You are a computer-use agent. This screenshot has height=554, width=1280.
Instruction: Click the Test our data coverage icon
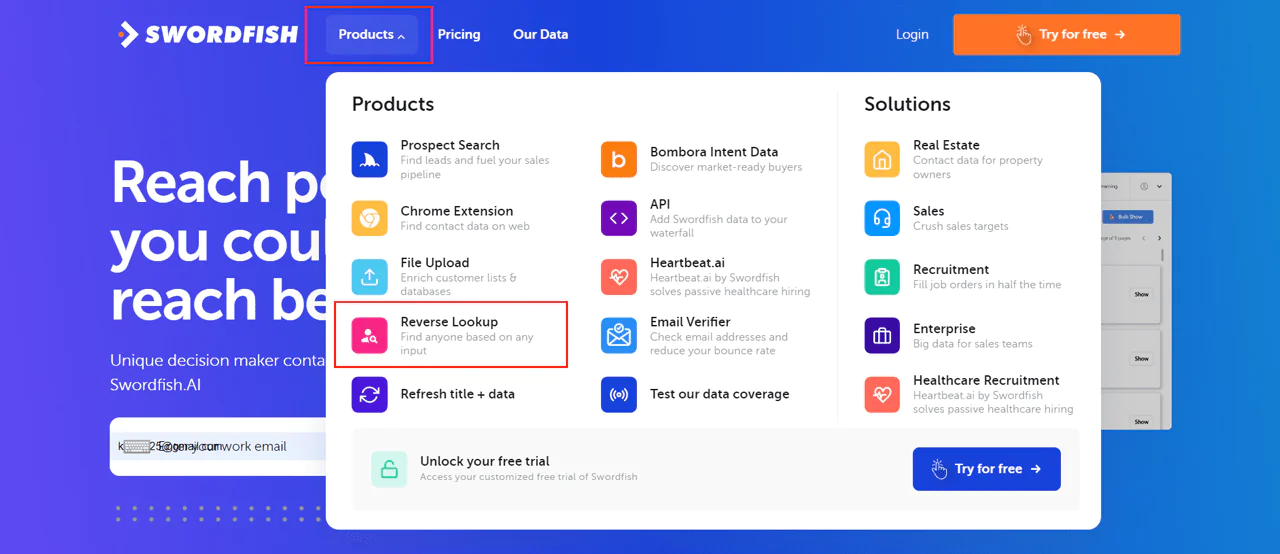(619, 394)
